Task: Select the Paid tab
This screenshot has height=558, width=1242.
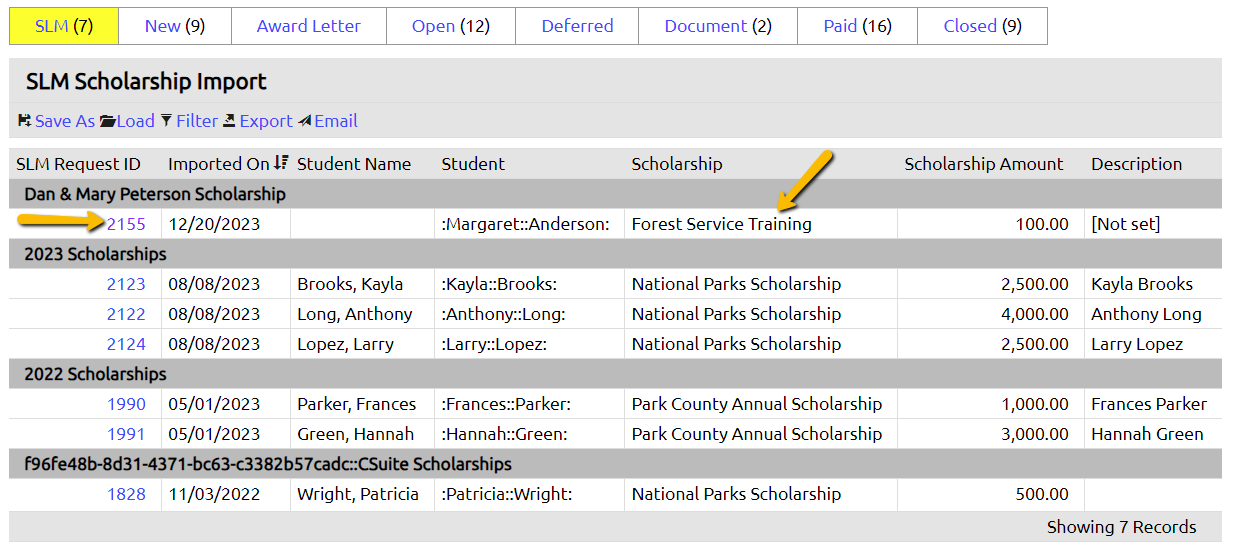Action: pyautogui.click(x=856, y=26)
